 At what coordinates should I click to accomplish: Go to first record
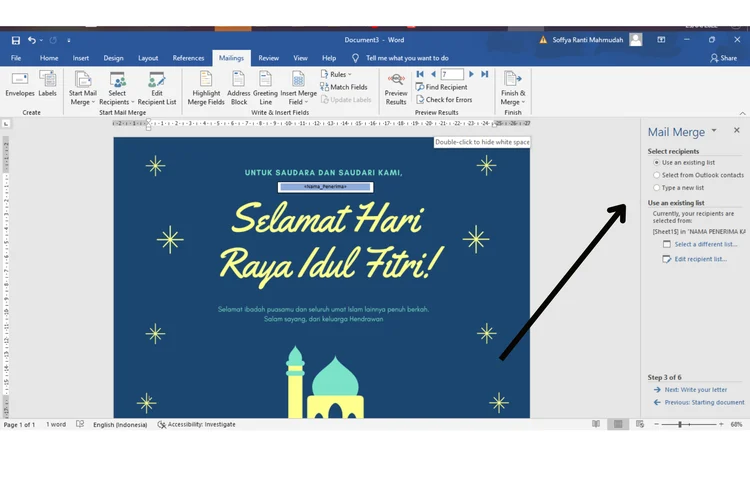[x=420, y=74]
